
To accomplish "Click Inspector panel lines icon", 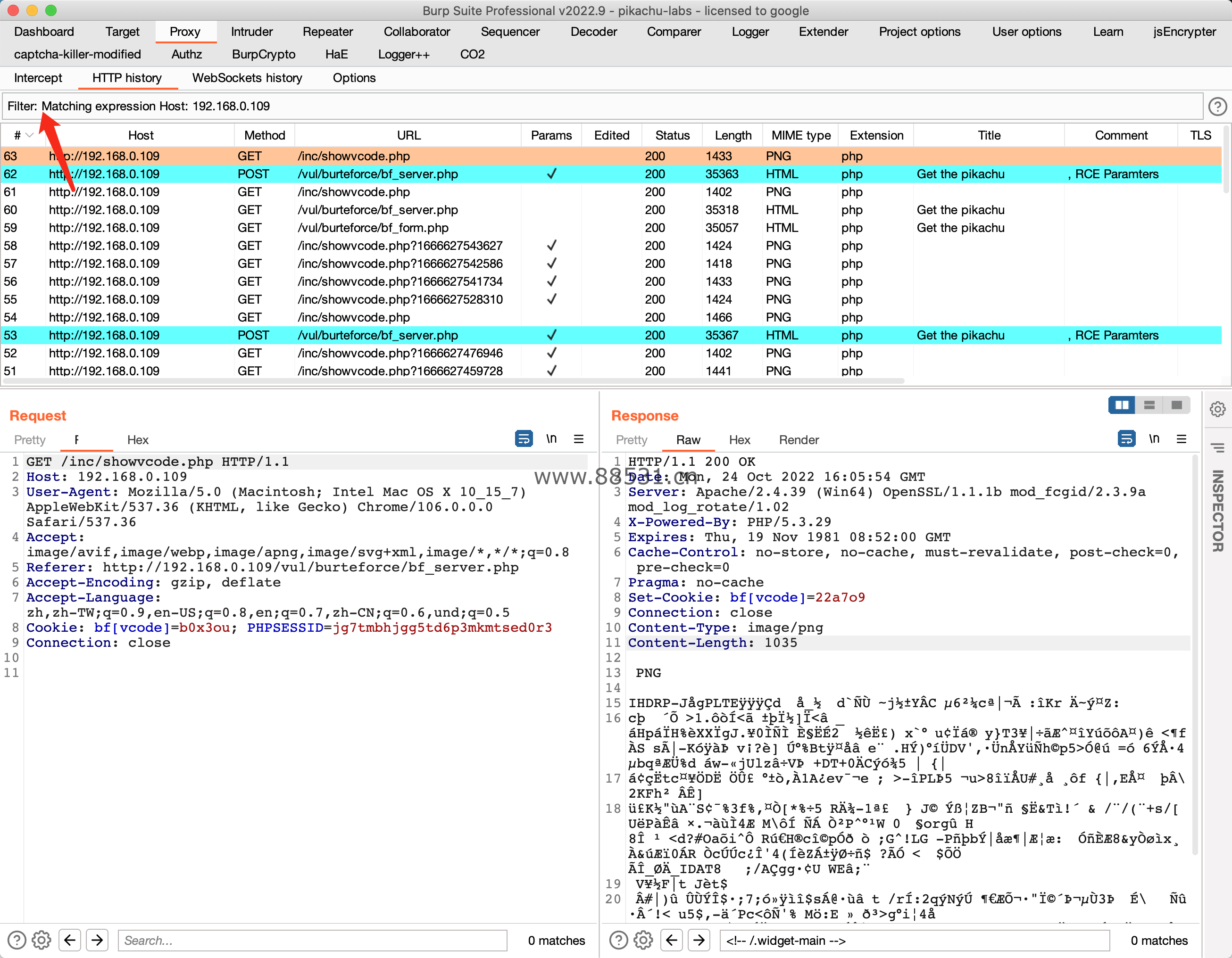I will click(1217, 448).
